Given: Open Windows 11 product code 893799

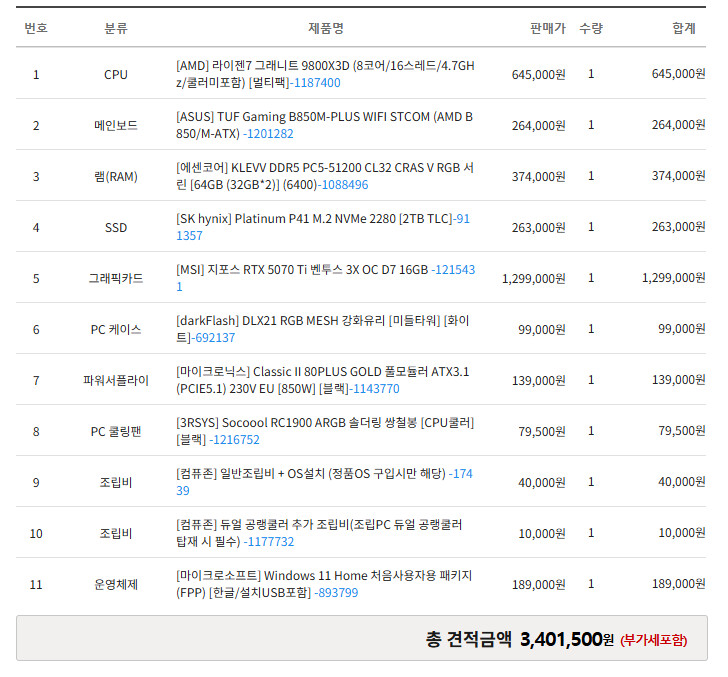Looking at the screenshot, I should pyautogui.click(x=338, y=592).
